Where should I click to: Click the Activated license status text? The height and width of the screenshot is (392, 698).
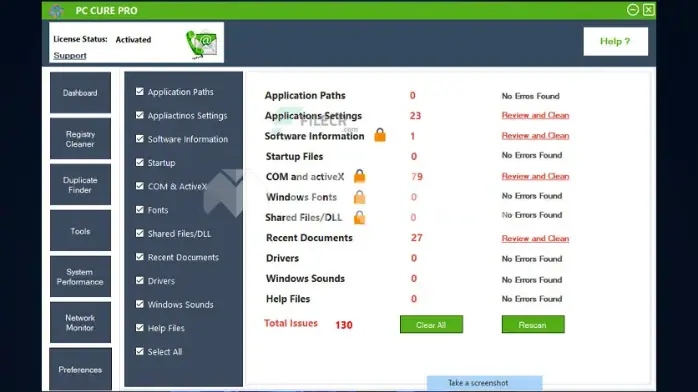click(133, 40)
